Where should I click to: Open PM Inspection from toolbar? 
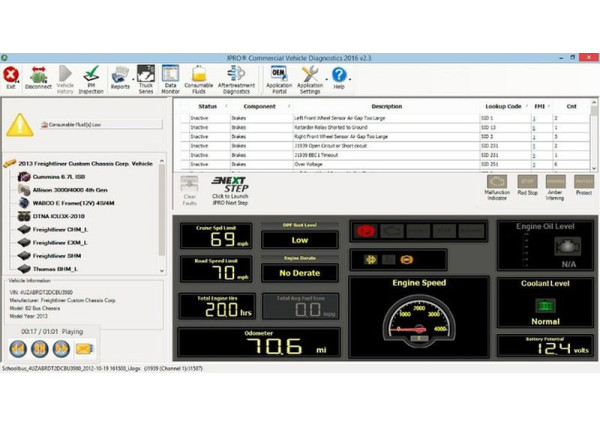point(91,77)
